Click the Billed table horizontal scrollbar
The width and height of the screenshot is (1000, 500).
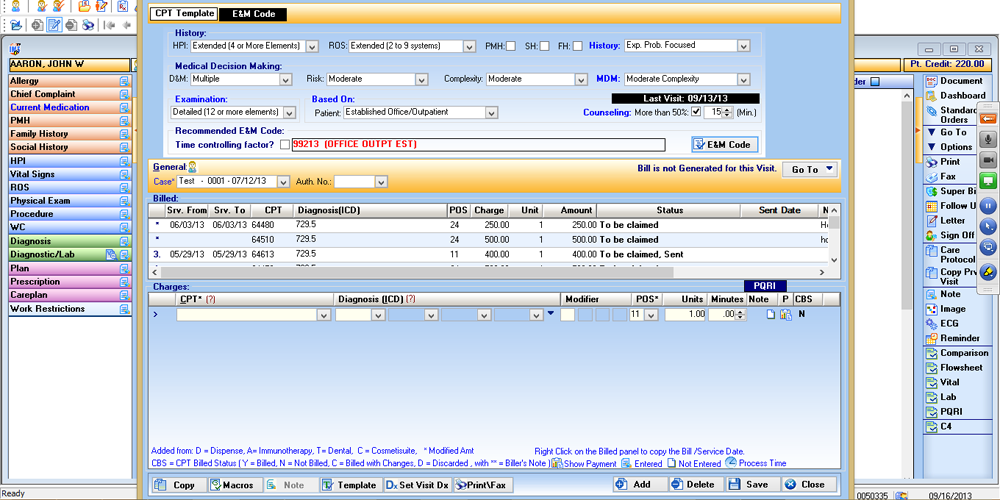point(417,272)
